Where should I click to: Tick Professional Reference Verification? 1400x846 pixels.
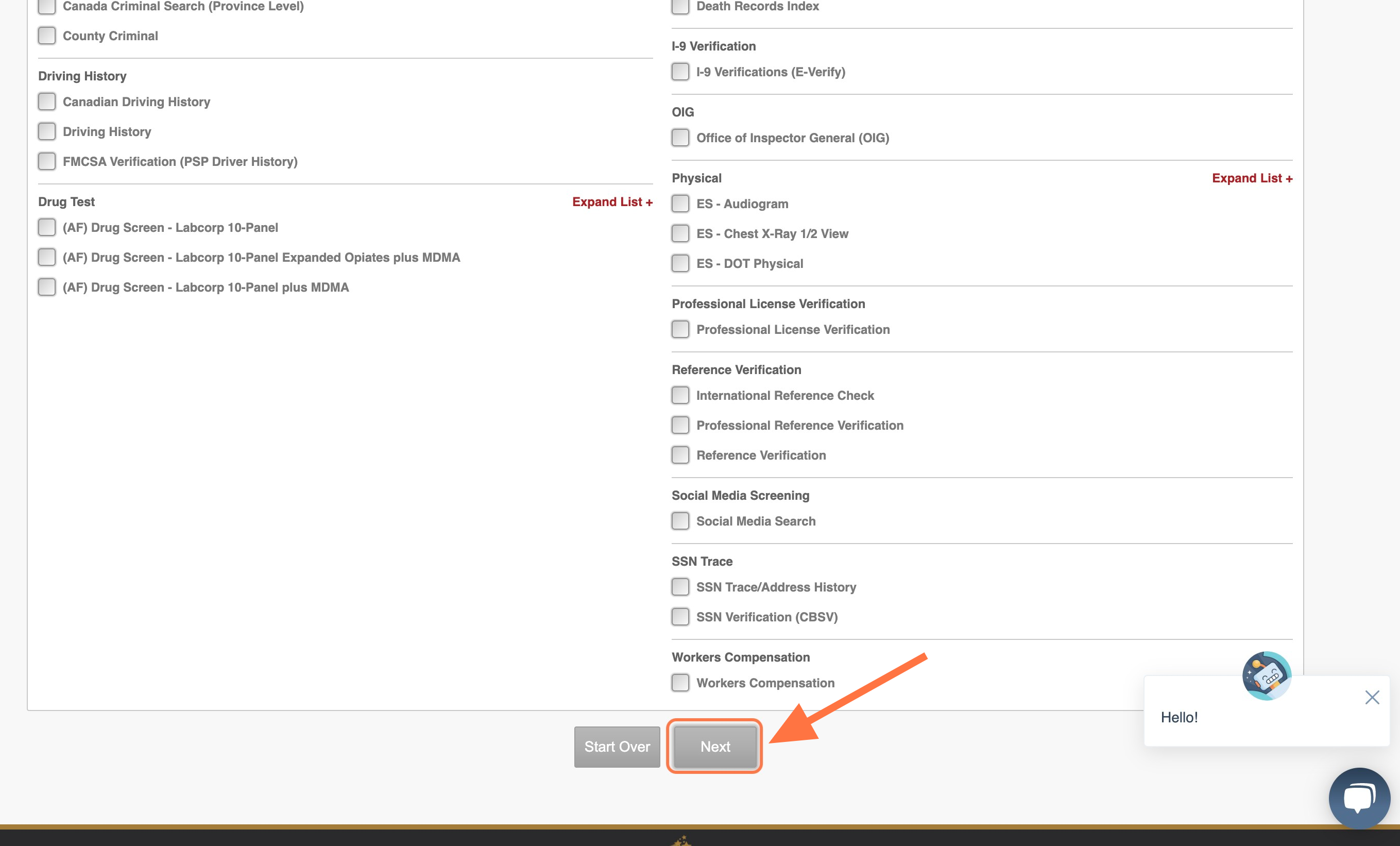(680, 425)
